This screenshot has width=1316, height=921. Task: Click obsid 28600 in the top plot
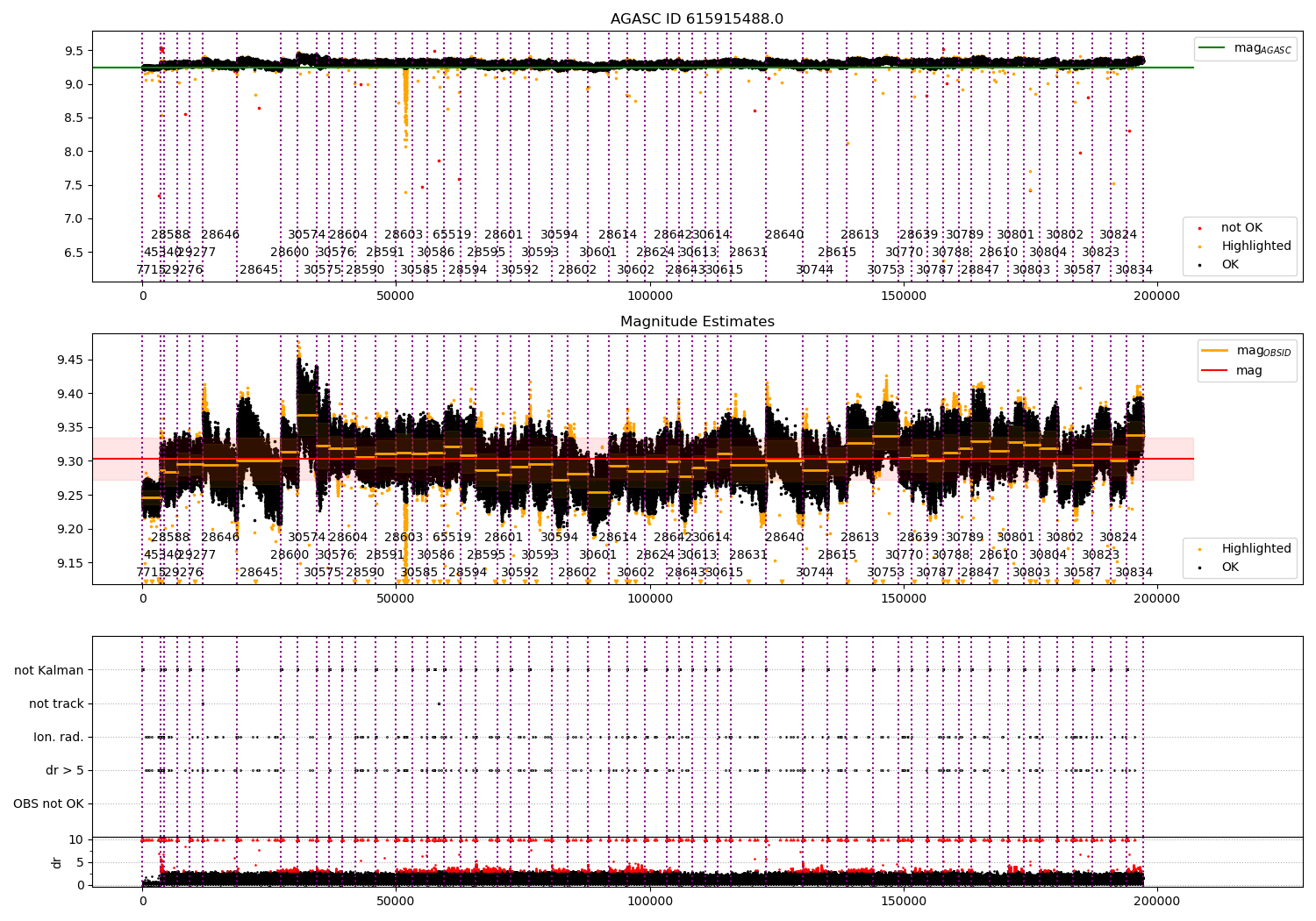[x=290, y=252]
